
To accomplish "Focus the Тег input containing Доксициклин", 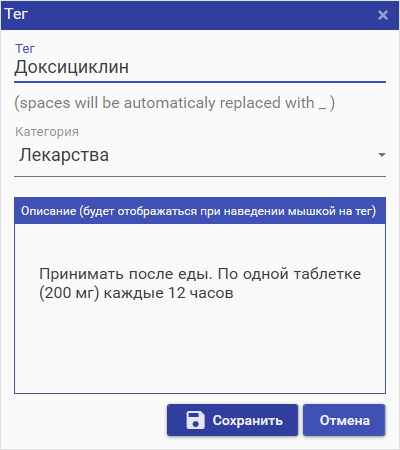I will pyautogui.click(x=200, y=67).
